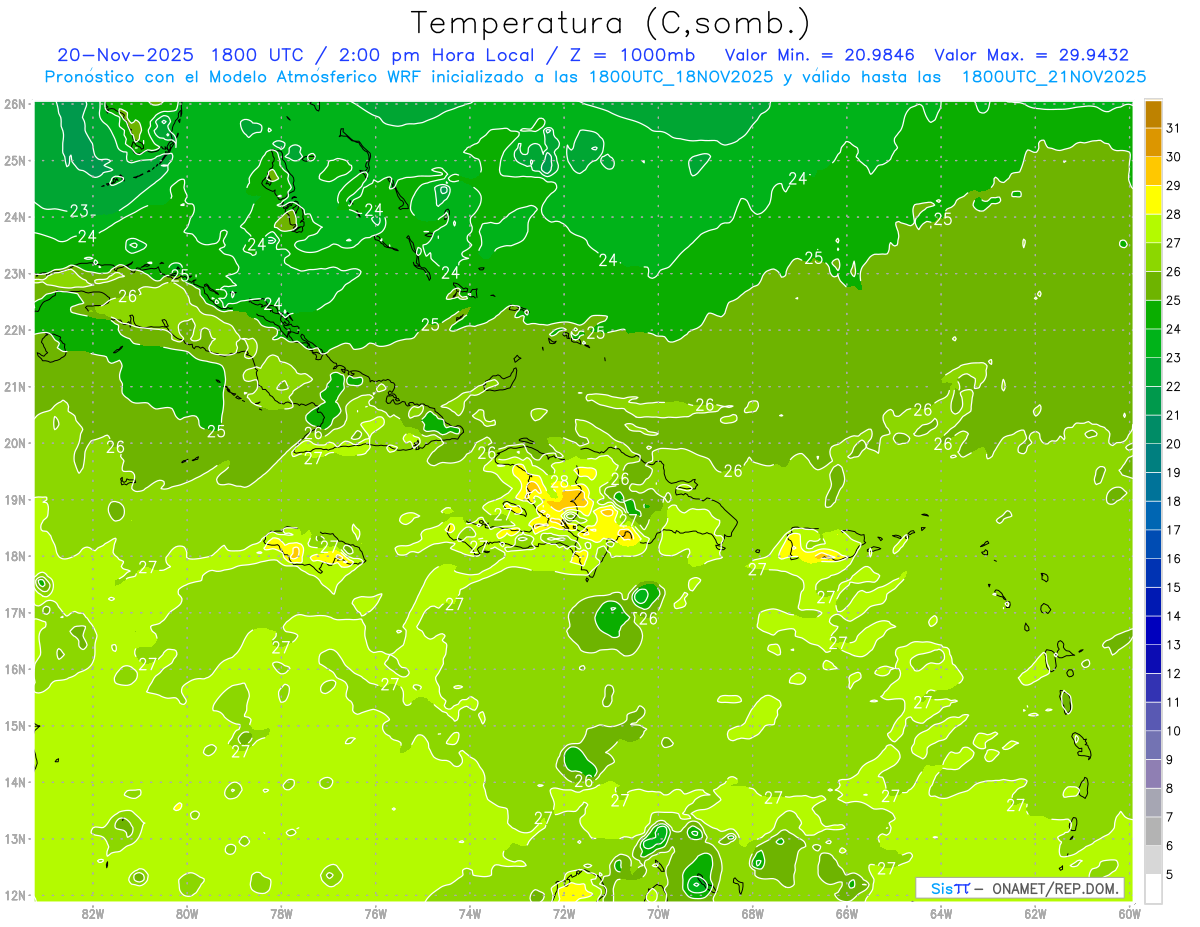Click the 16N latitude axis label
The width and height of the screenshot is (1200, 927).
[x=15, y=669]
